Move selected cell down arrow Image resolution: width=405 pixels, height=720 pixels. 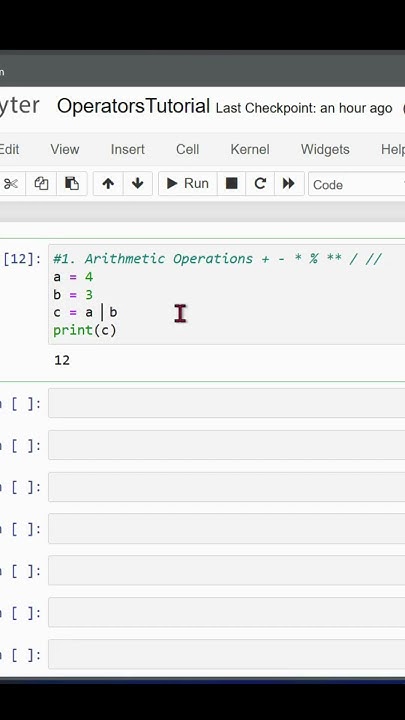click(137, 184)
